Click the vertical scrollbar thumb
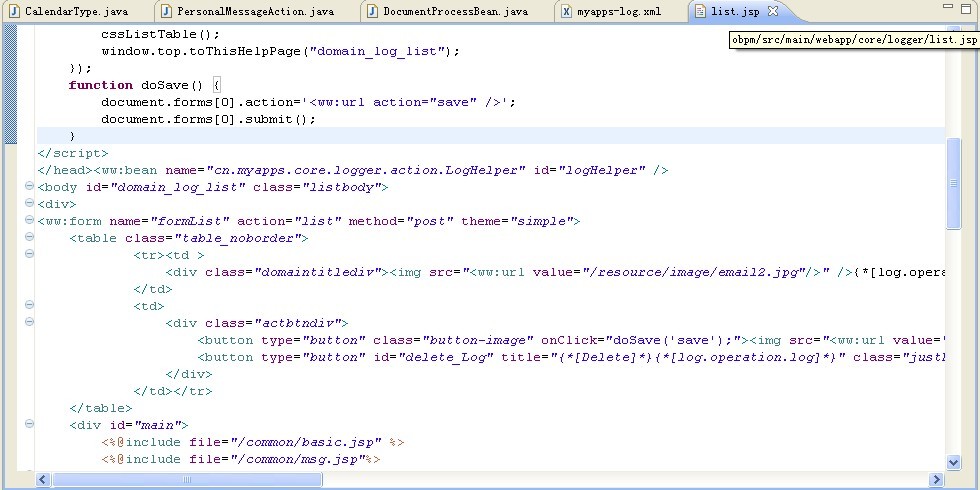 [953, 184]
